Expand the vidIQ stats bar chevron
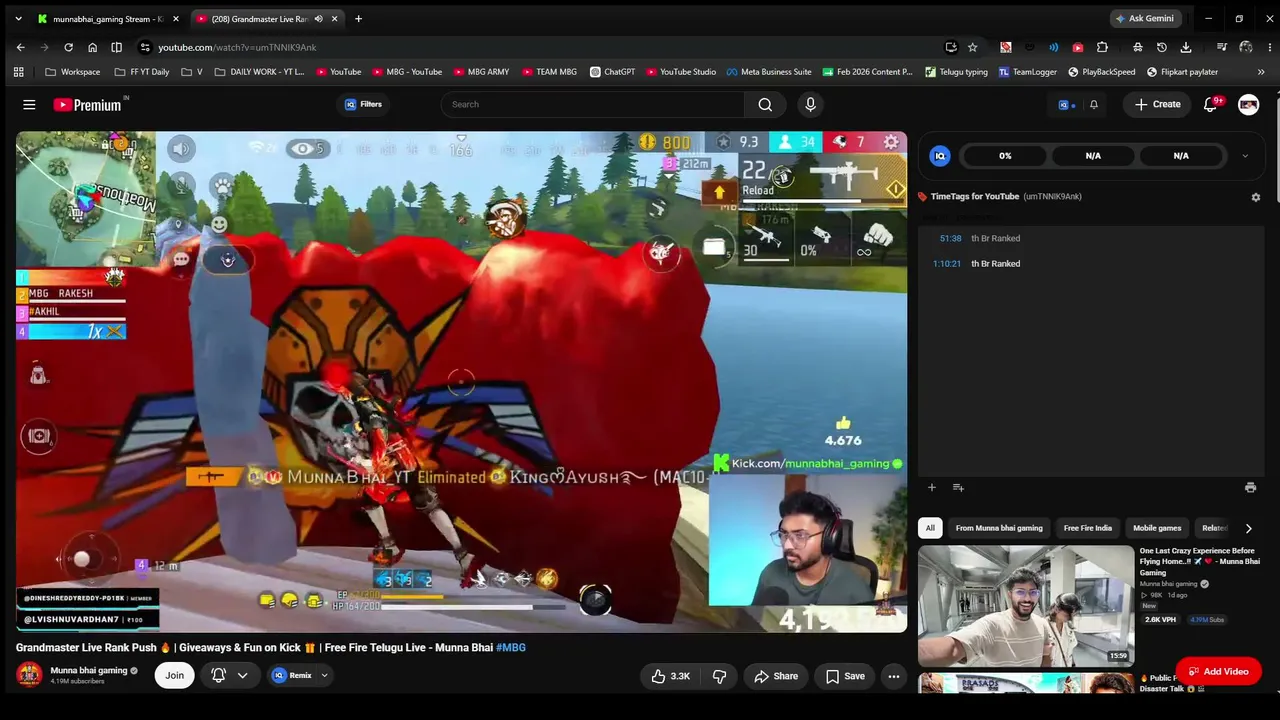Viewport: 1280px width, 720px height. [x=1245, y=156]
